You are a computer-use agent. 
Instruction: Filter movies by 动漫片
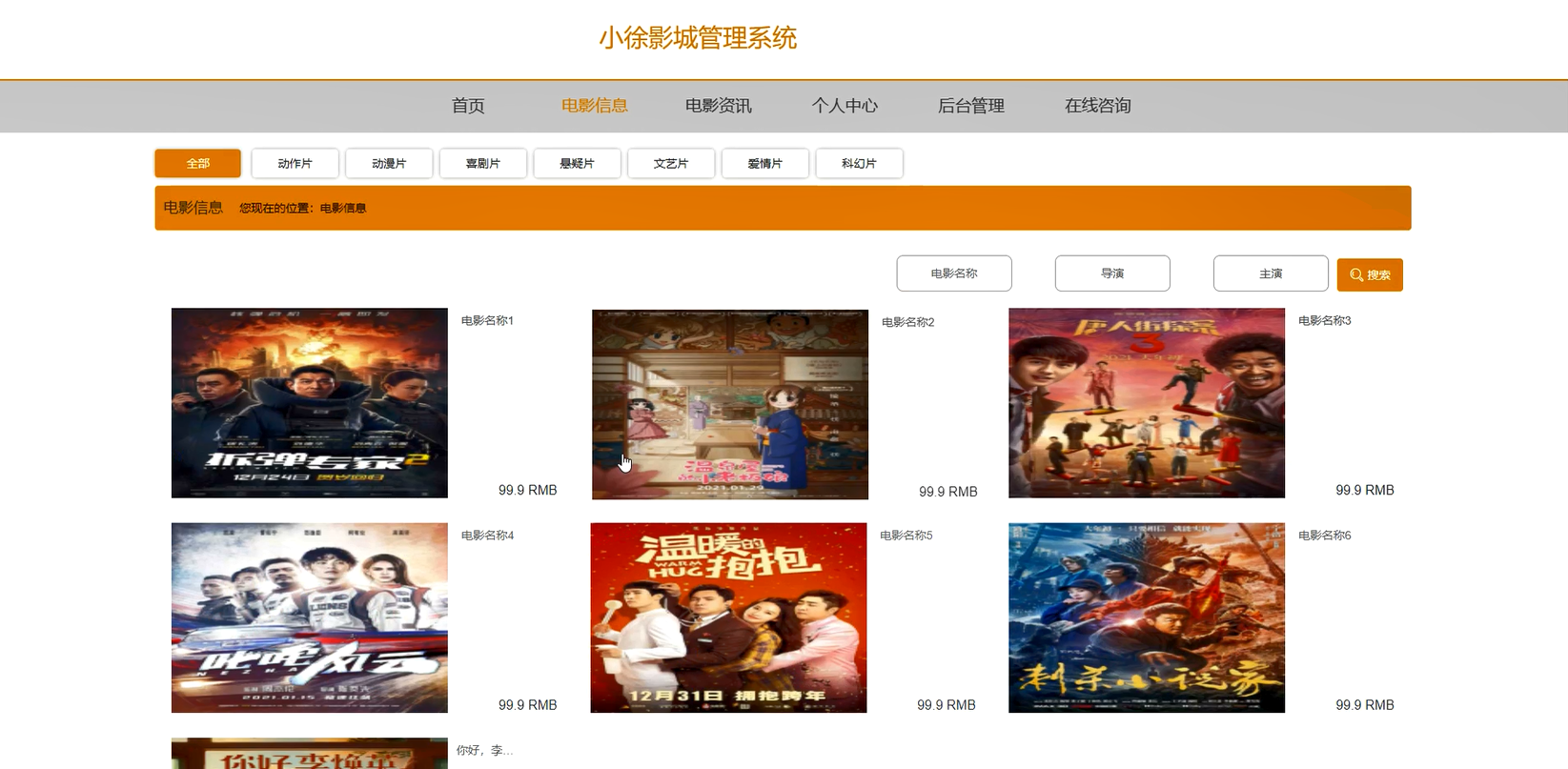click(389, 163)
